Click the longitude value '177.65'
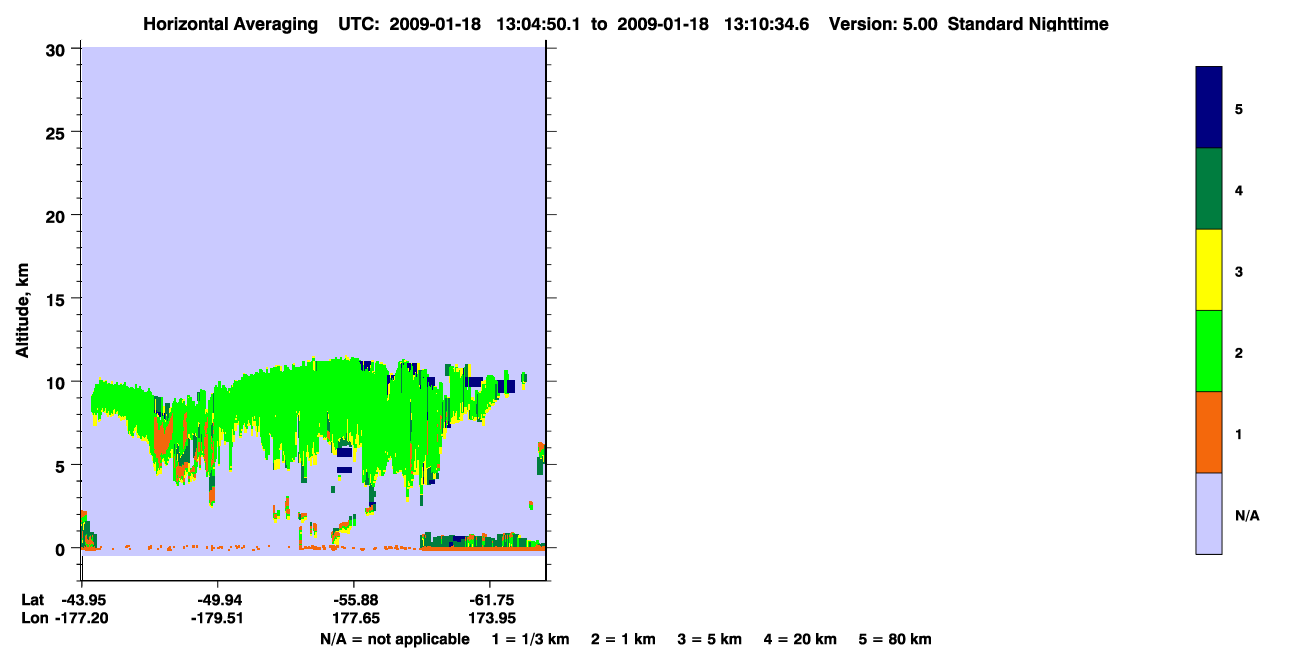1300x667 pixels. click(x=354, y=618)
